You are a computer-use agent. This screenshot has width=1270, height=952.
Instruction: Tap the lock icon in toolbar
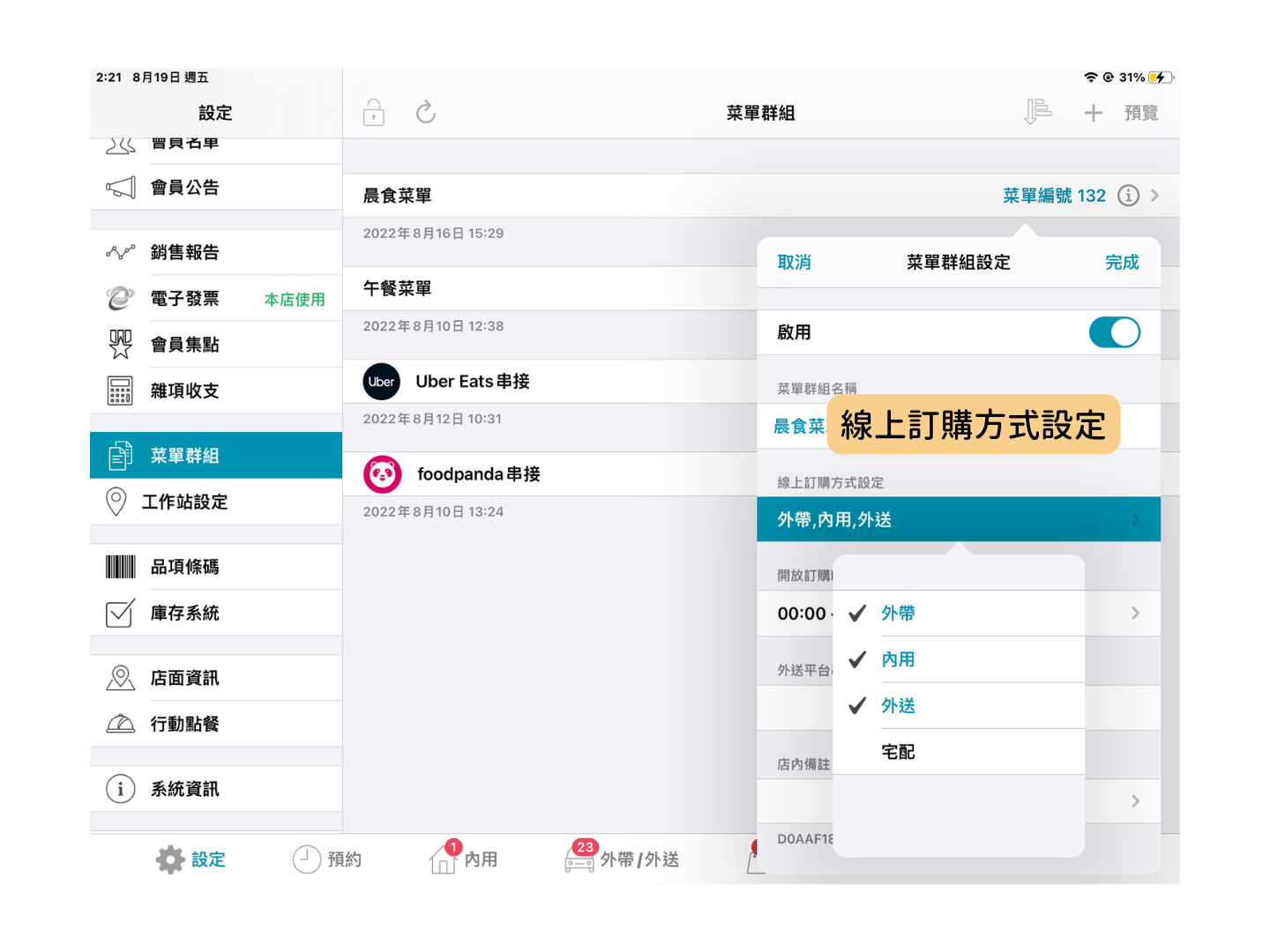tap(374, 113)
